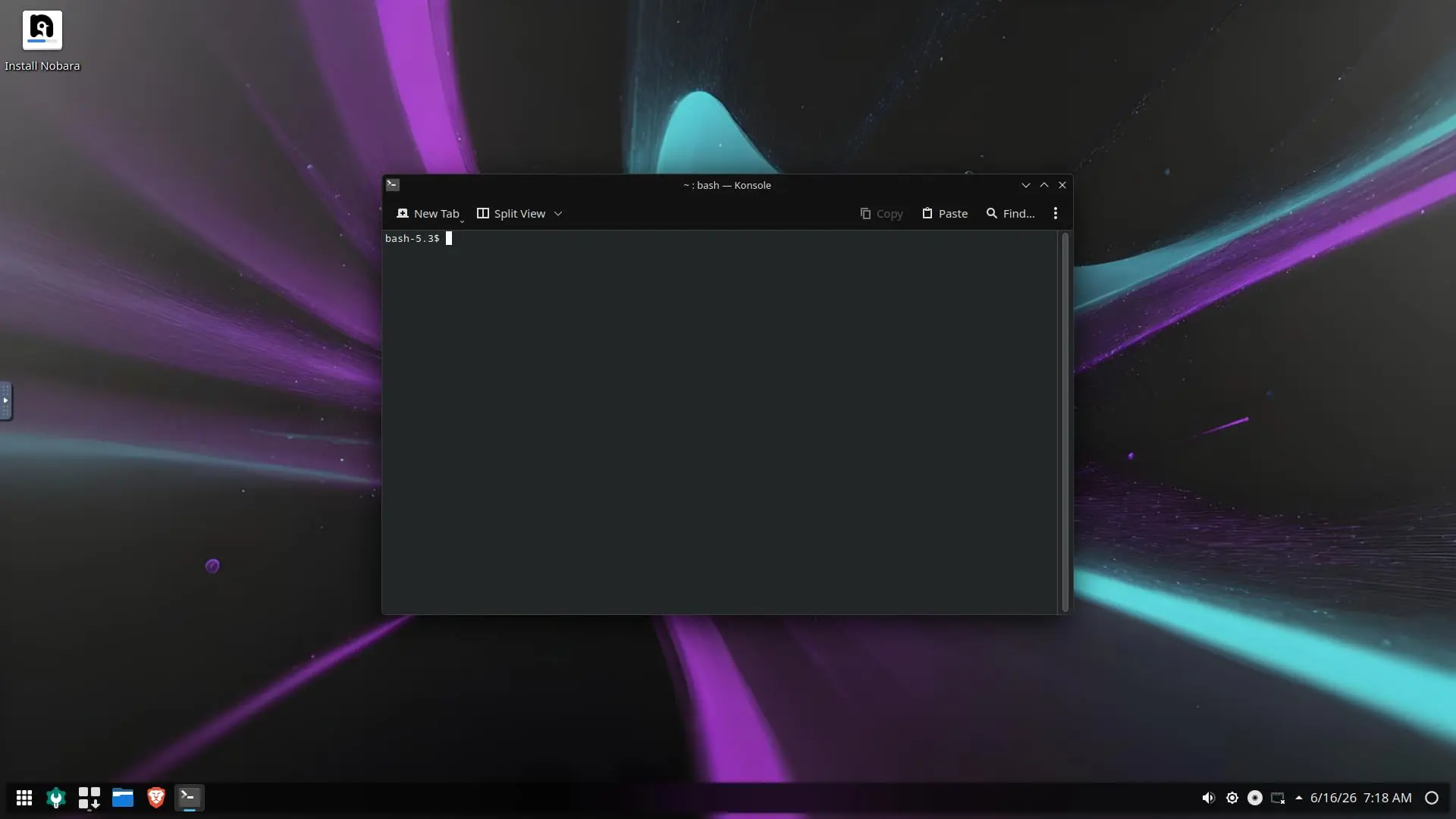Open the volume speaker tray icon
The width and height of the screenshot is (1456, 819).
click(x=1209, y=798)
